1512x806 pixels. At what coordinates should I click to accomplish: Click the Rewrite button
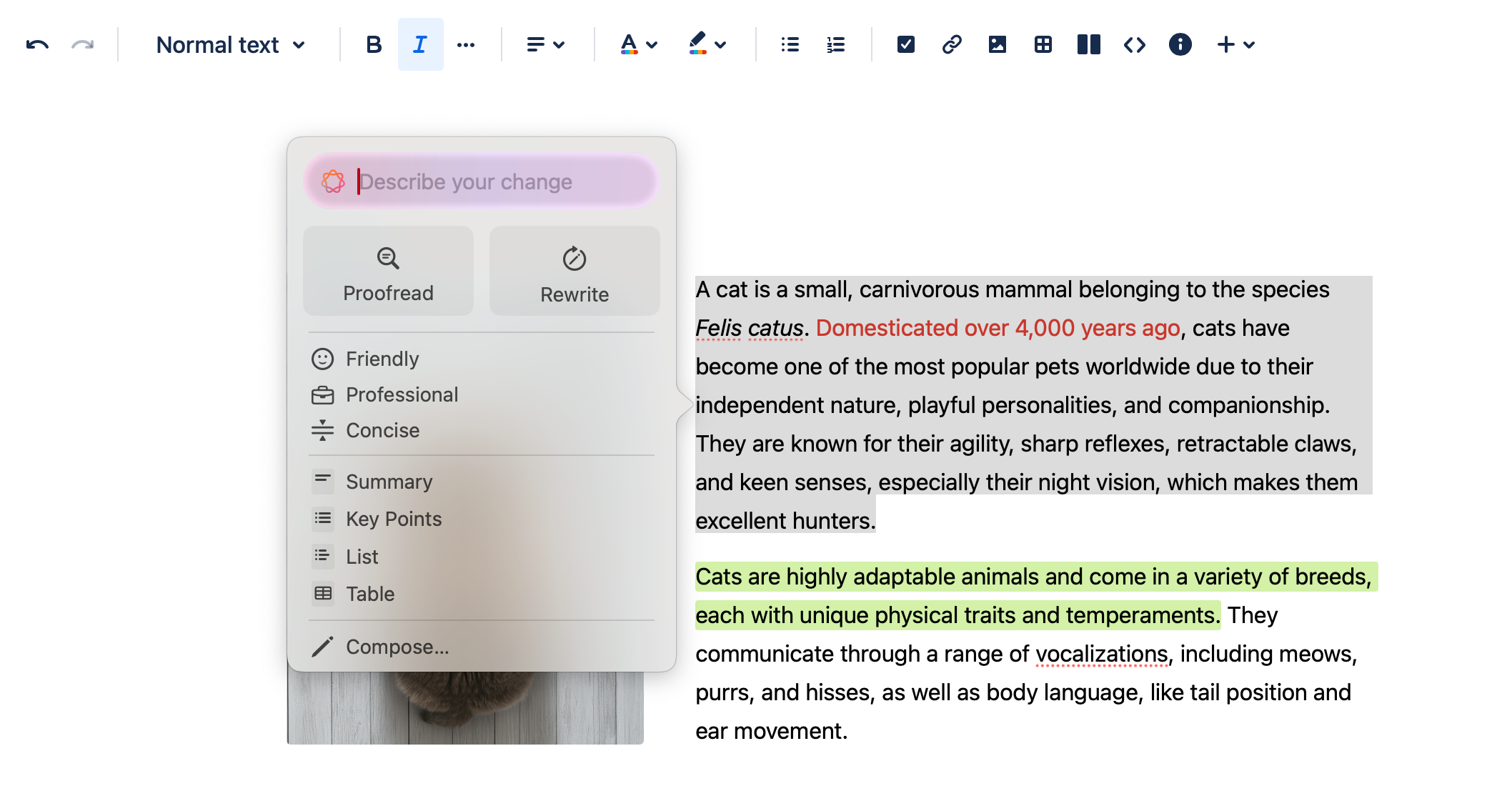[x=575, y=272]
